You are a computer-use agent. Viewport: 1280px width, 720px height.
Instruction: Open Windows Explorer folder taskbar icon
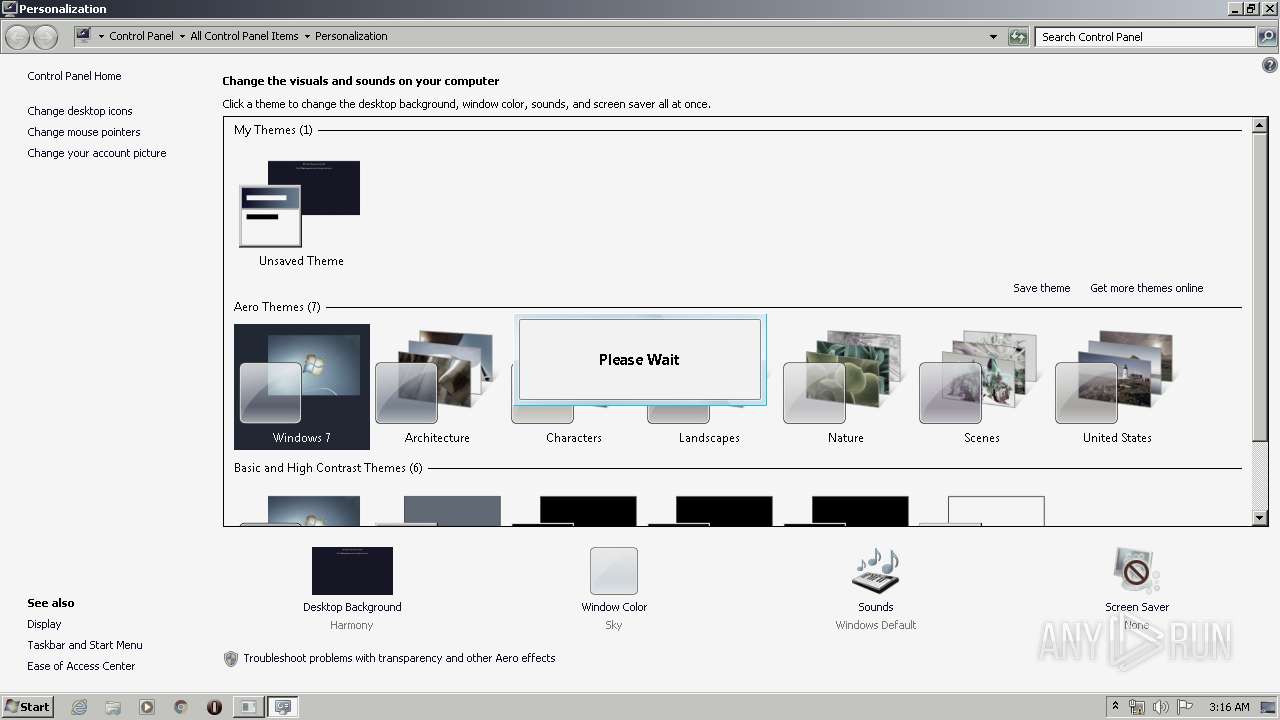113,707
